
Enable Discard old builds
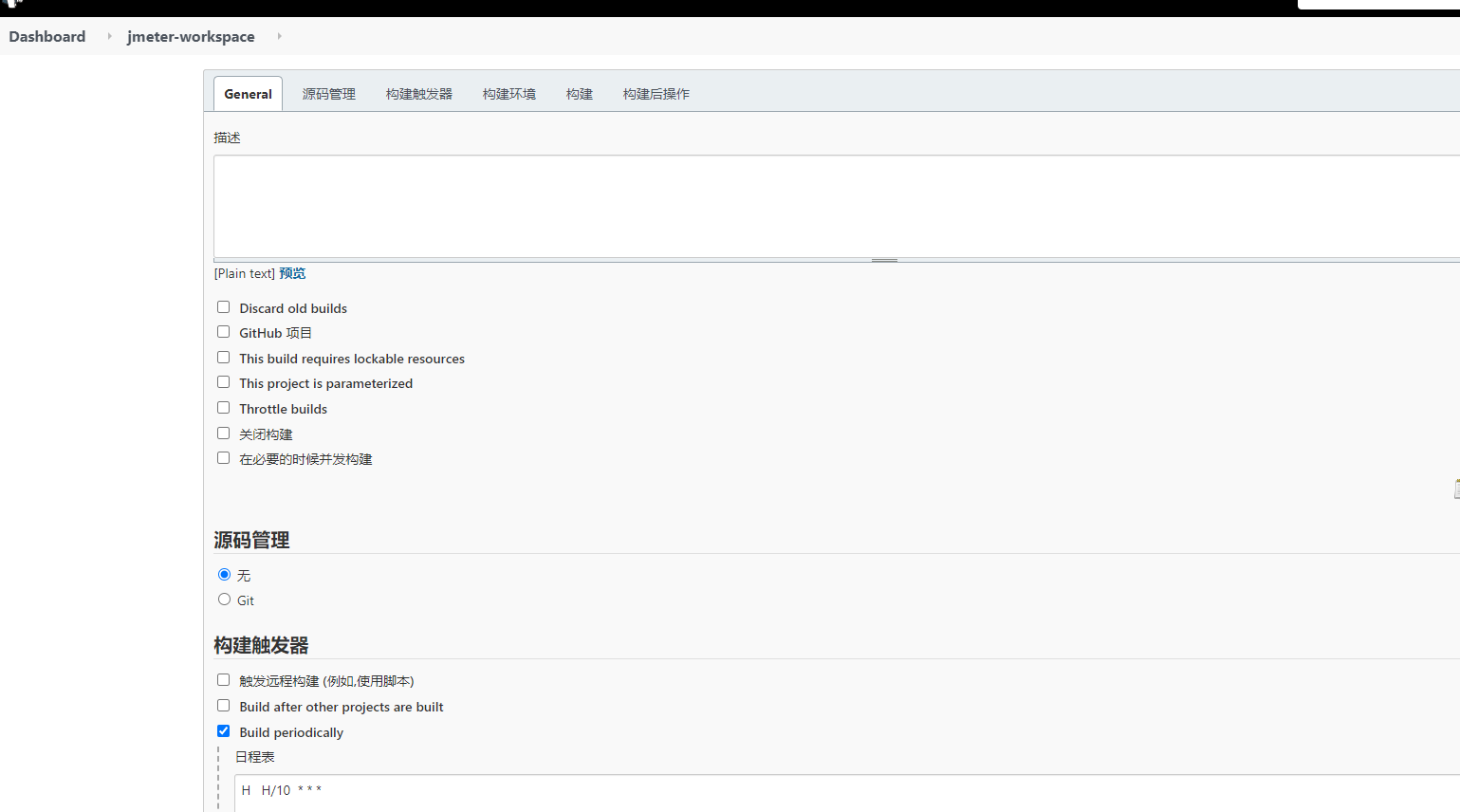(x=223, y=307)
